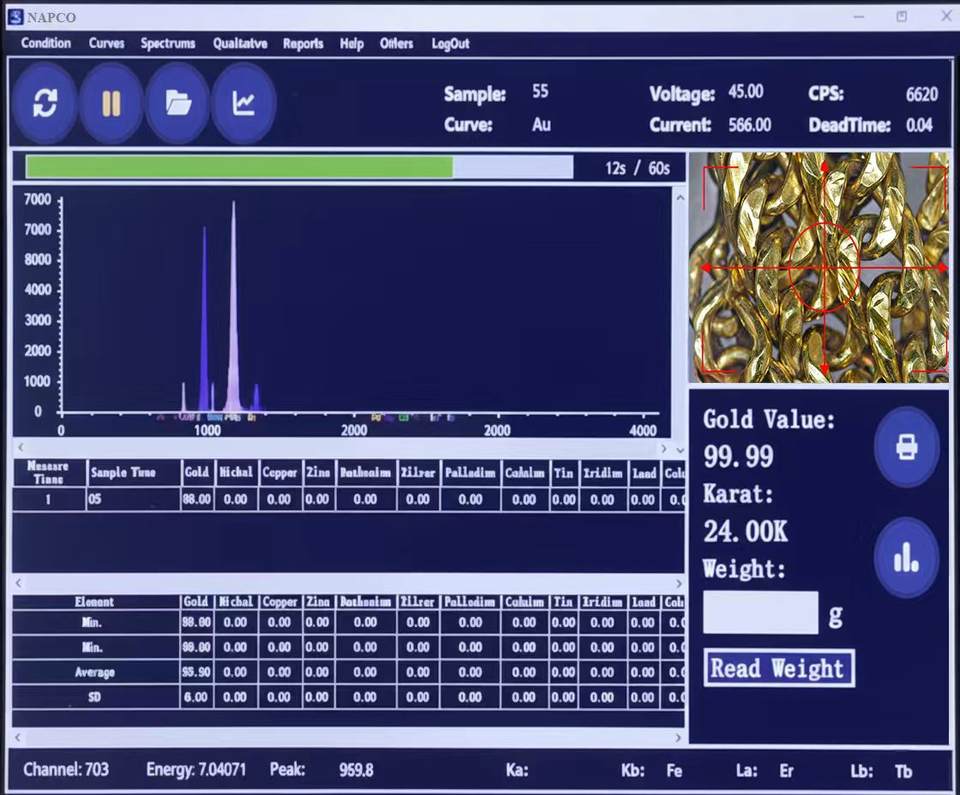
Task: Open the Help menu
Action: [x=351, y=44]
